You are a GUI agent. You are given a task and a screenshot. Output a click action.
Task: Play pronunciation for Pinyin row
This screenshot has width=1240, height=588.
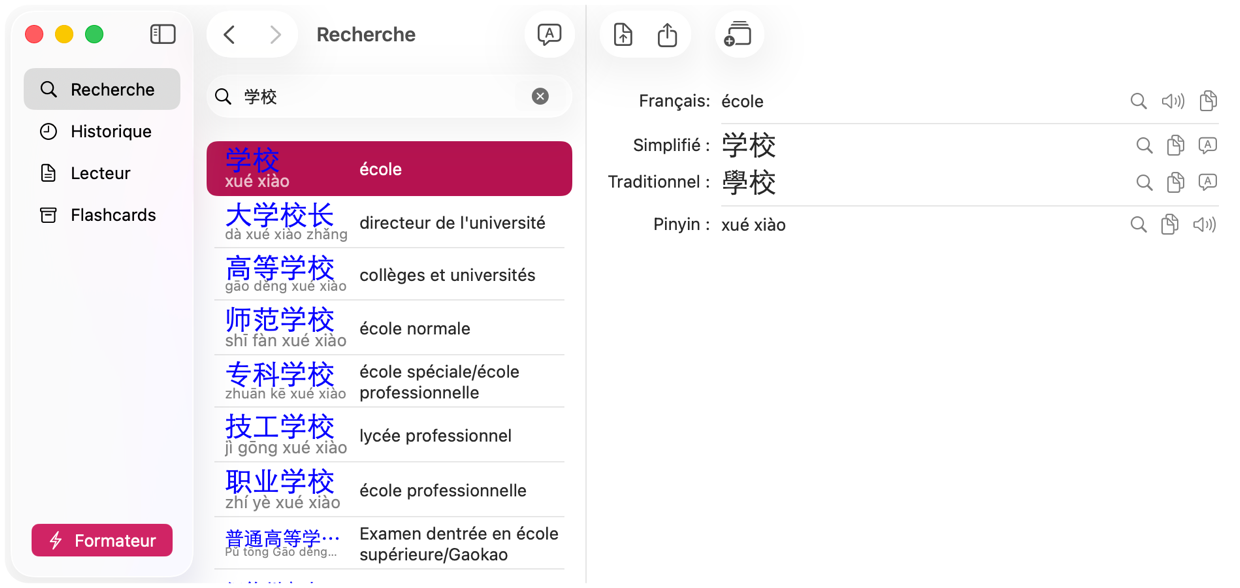pyautogui.click(x=1204, y=225)
